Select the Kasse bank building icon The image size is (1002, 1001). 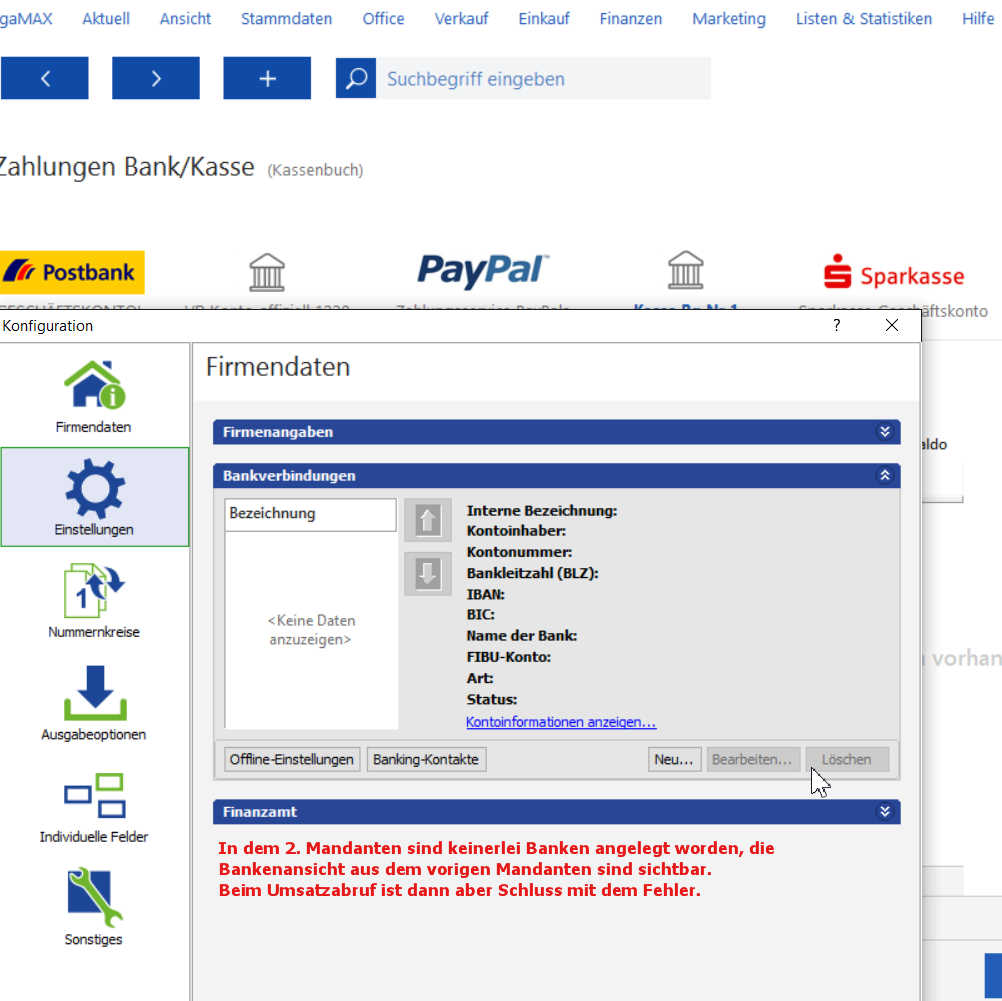tap(686, 270)
